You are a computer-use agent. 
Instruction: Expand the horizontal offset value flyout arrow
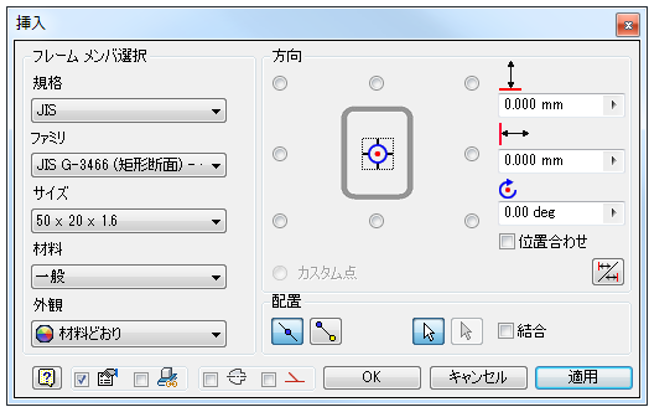coord(614,160)
